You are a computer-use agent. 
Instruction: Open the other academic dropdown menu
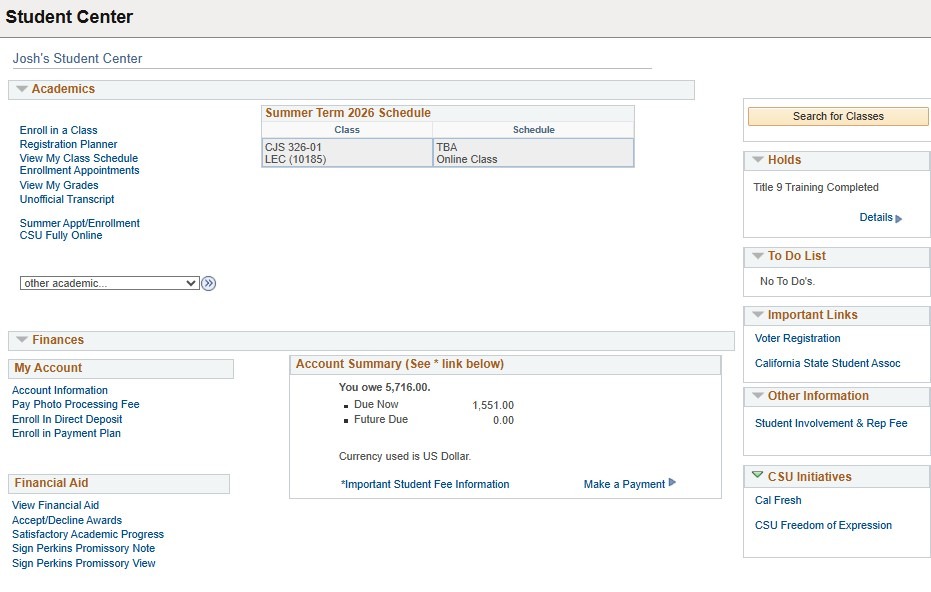click(110, 283)
